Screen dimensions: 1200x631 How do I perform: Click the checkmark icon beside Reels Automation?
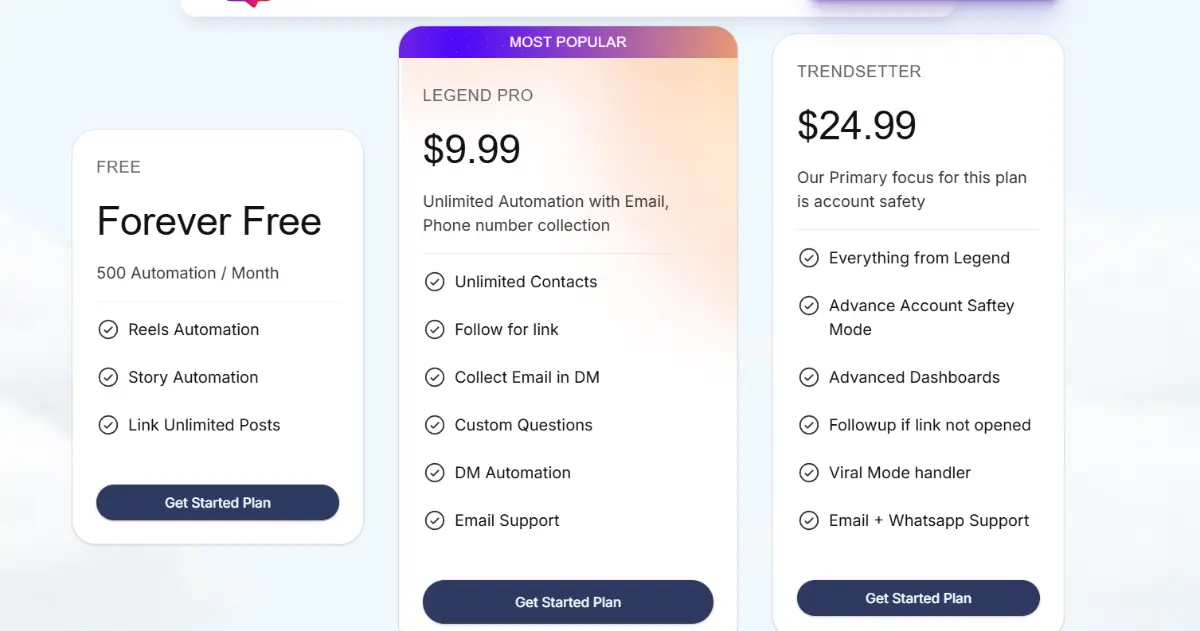point(108,329)
